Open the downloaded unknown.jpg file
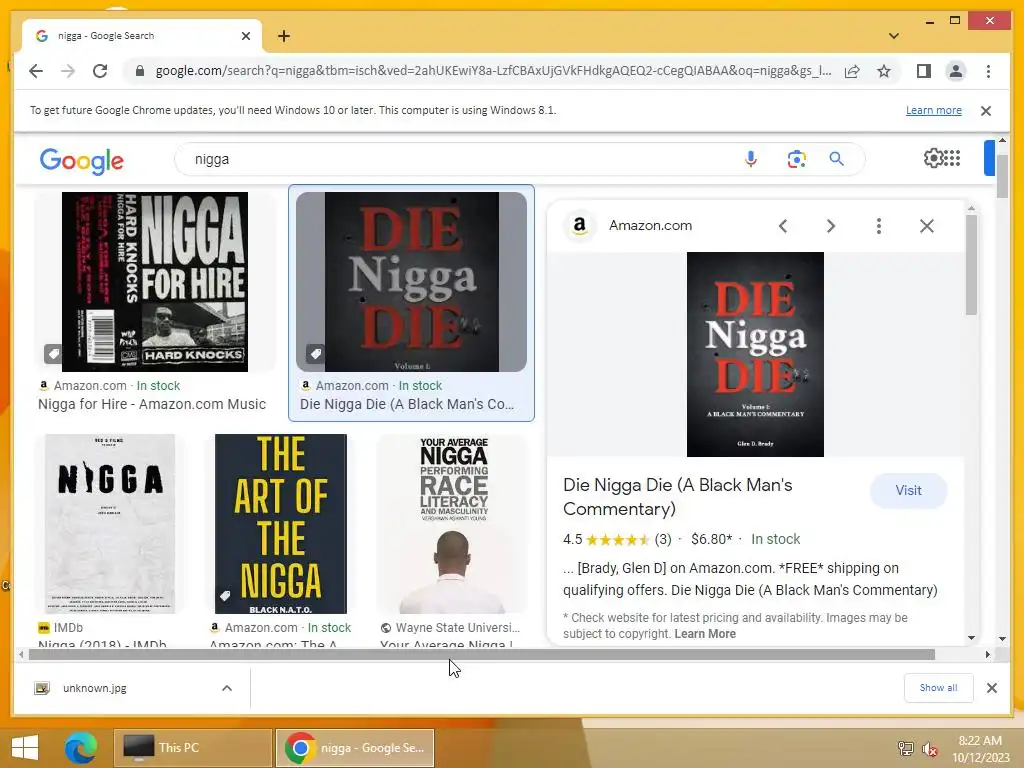This screenshot has width=1024, height=768. 95,688
